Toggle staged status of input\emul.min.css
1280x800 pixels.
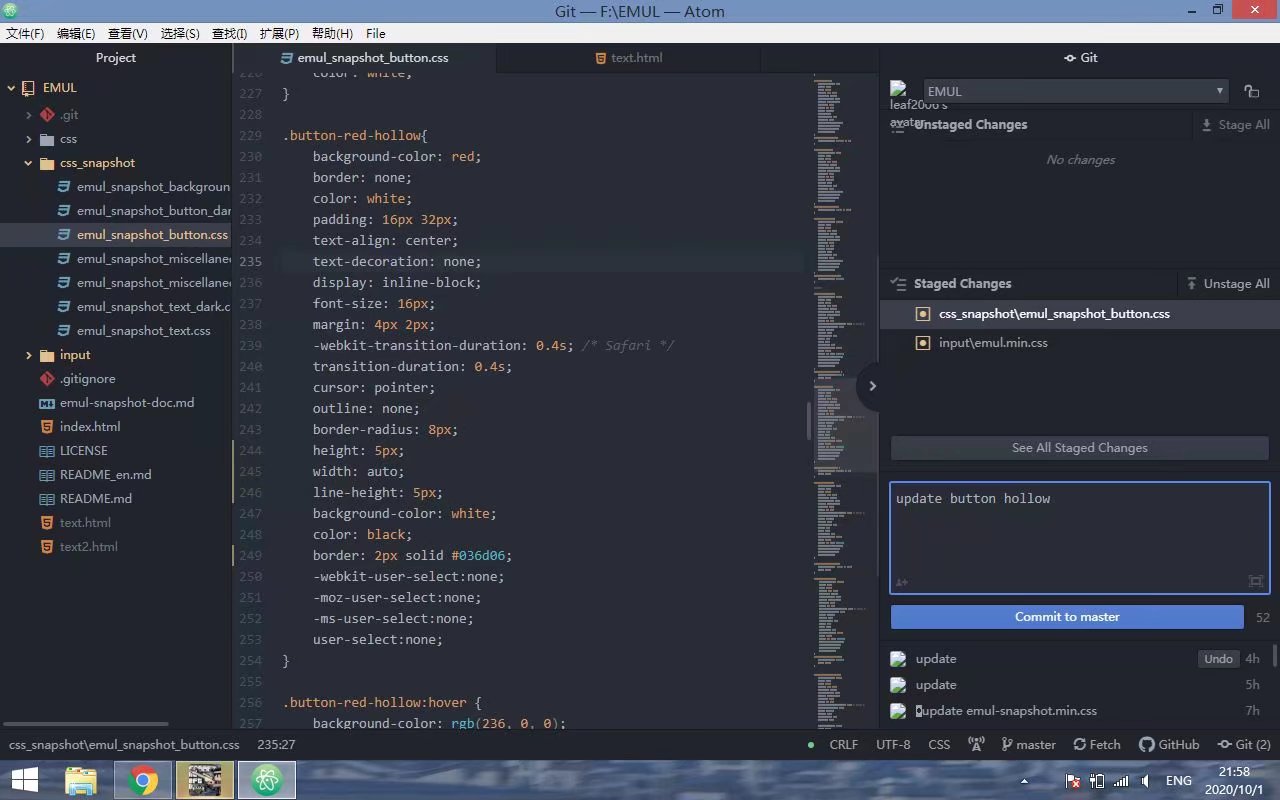point(921,342)
